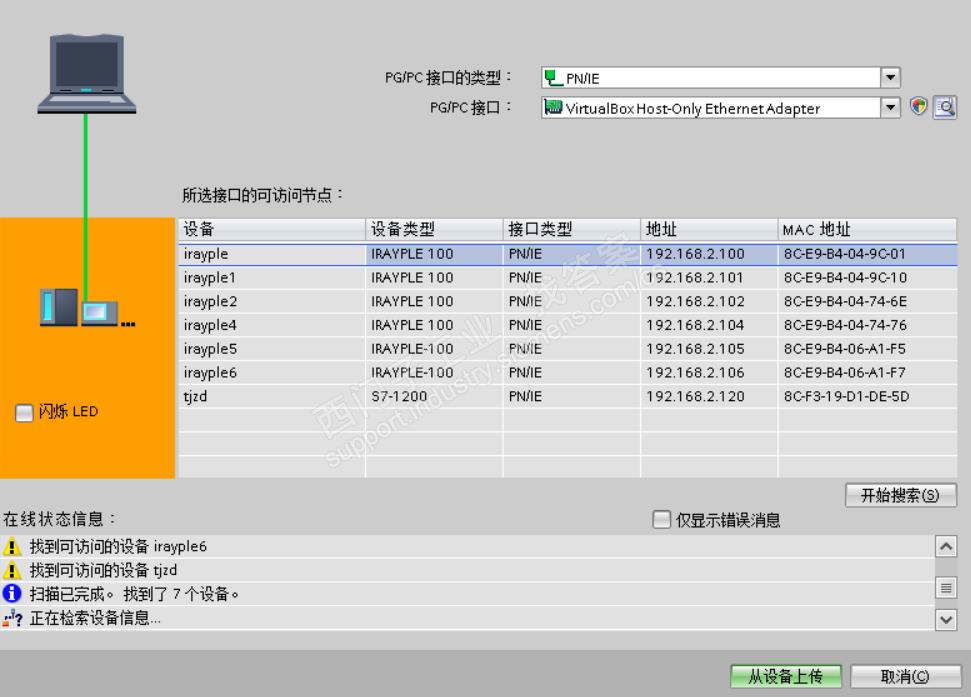The width and height of the screenshot is (971, 697).
Task: Select the irayple5 device row
Action: [568, 349]
